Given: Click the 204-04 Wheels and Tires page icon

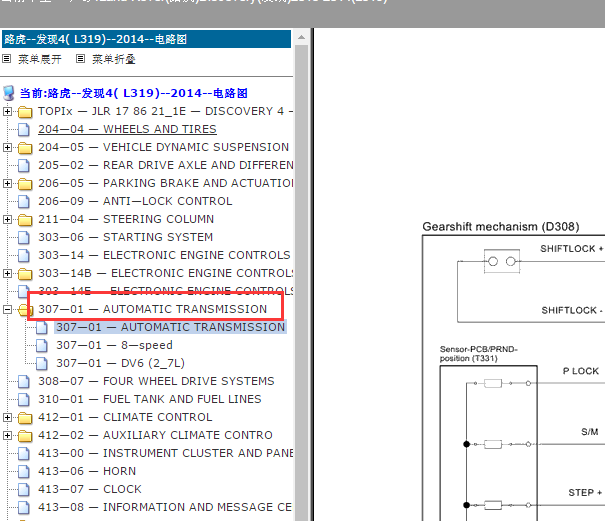Looking at the screenshot, I should click(24, 130).
